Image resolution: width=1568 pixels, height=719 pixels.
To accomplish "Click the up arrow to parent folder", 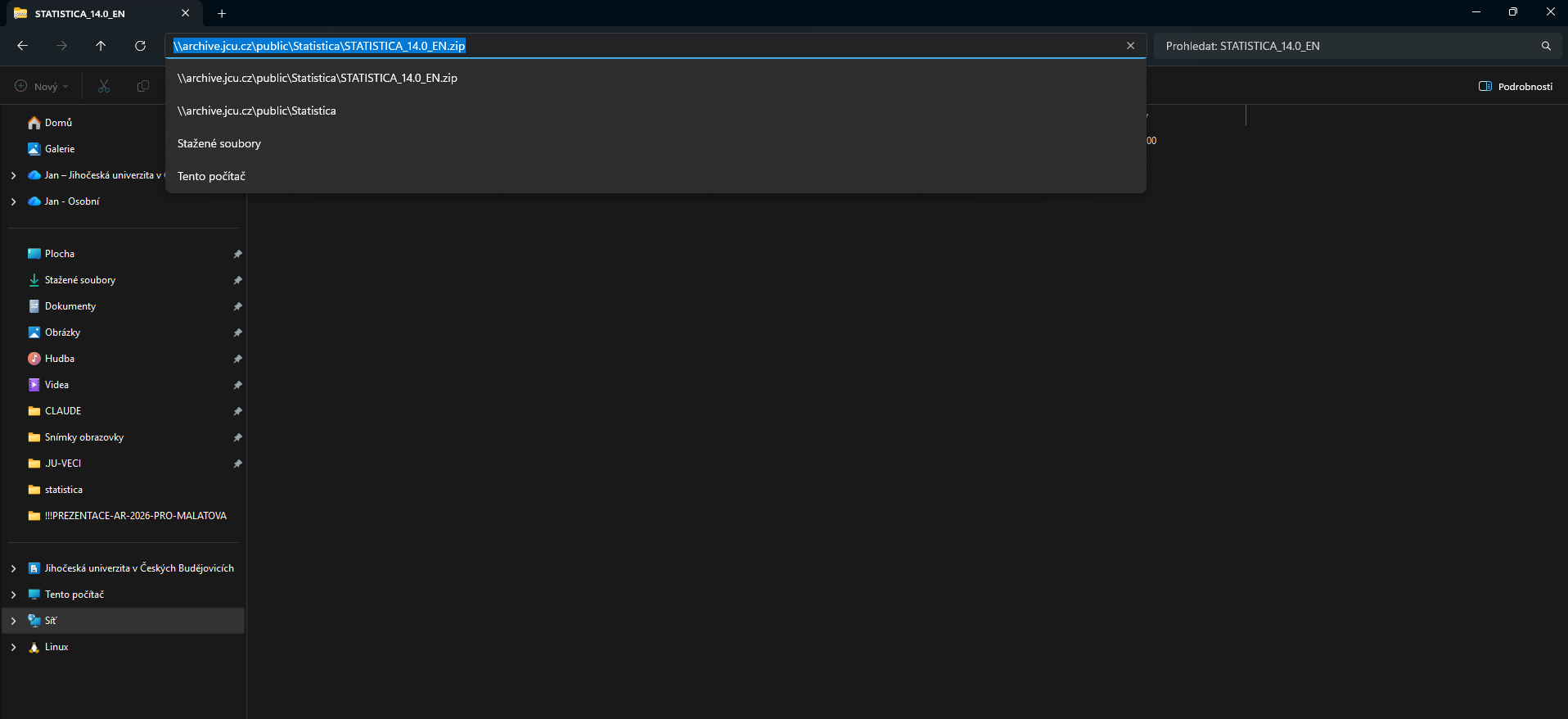I will click(x=101, y=46).
